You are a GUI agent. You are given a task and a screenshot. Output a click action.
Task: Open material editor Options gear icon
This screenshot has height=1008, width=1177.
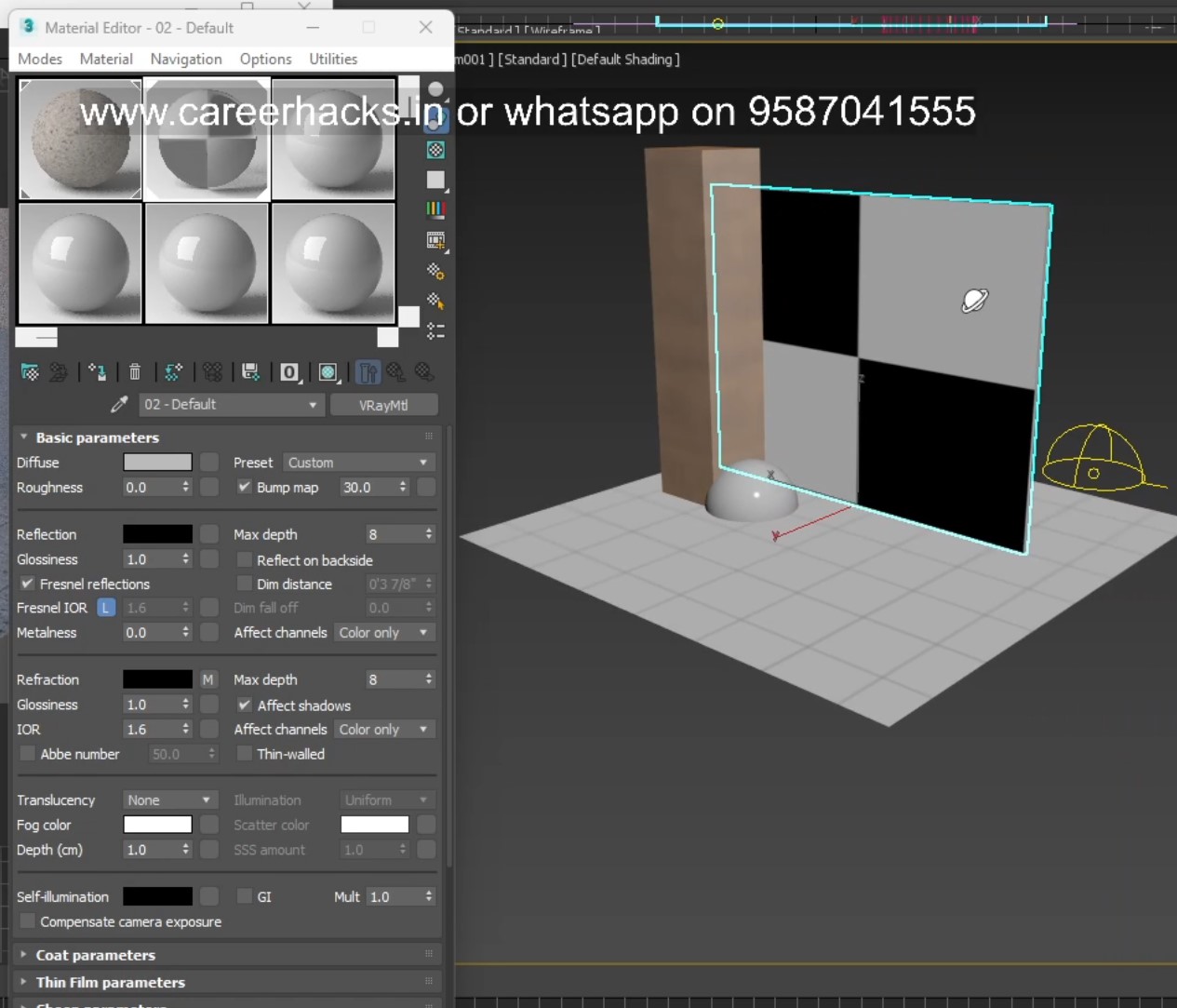(435, 271)
